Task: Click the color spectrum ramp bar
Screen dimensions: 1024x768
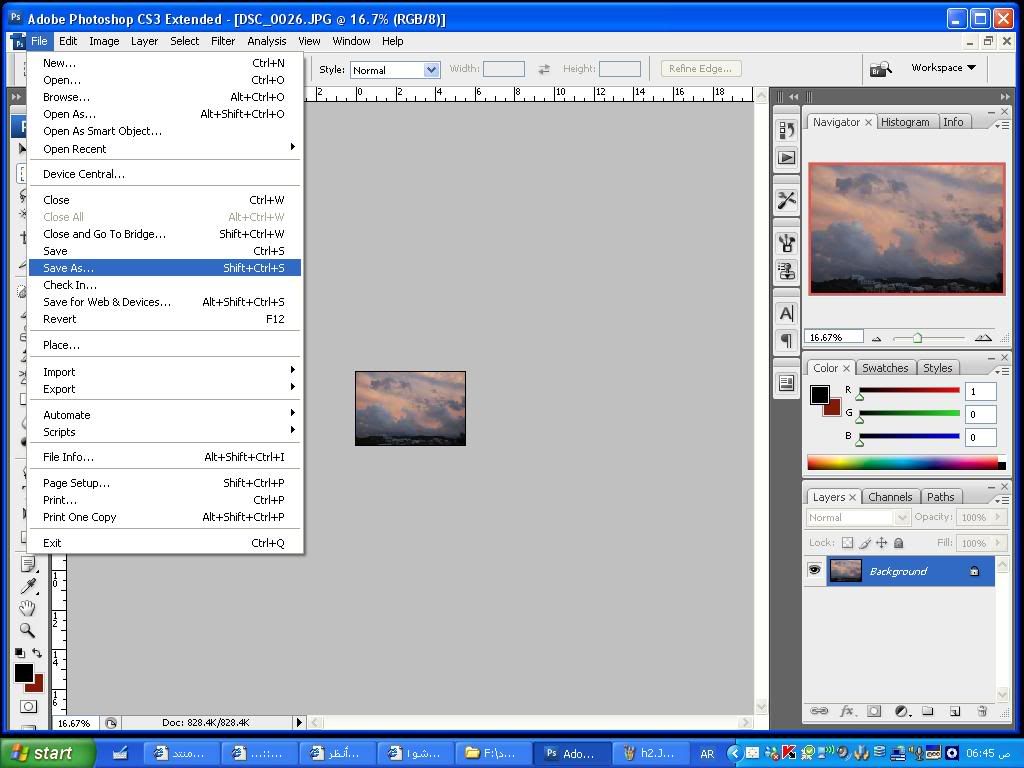Action: [902, 462]
